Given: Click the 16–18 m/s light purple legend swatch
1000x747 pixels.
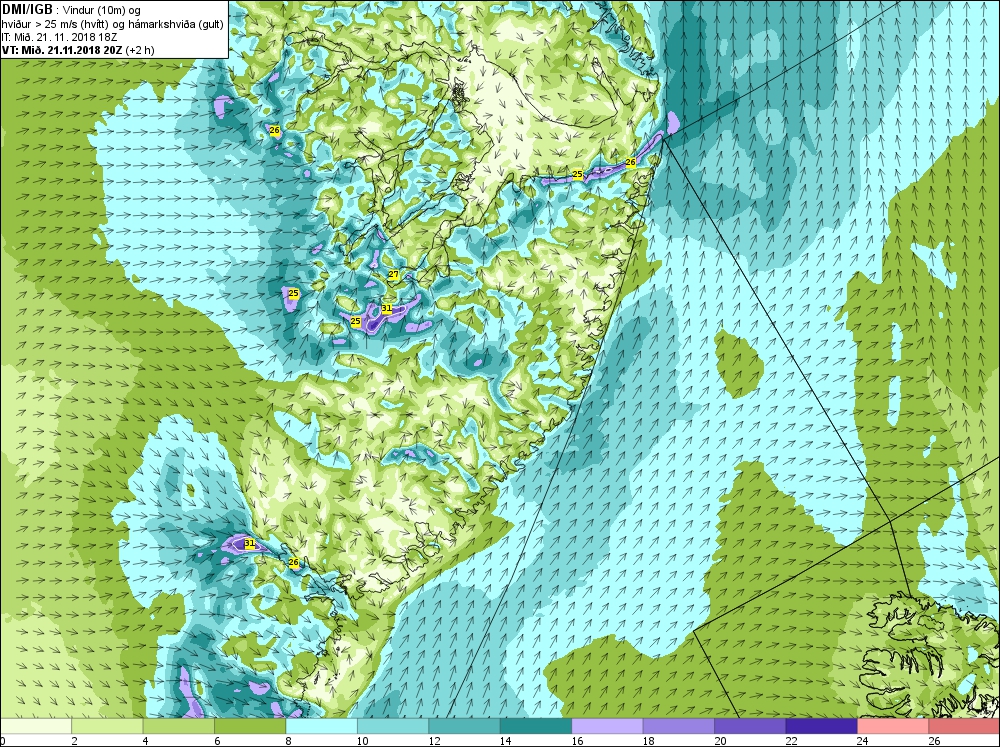Looking at the screenshot, I should [607, 726].
